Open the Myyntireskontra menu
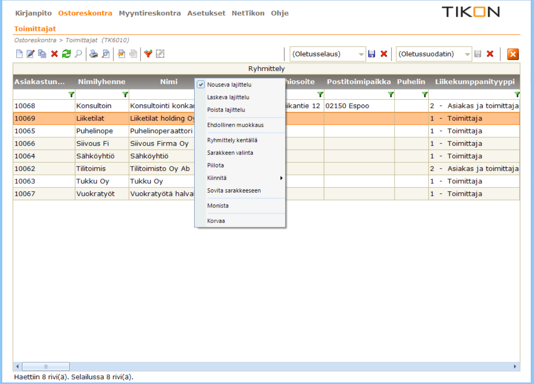 [x=150, y=13]
